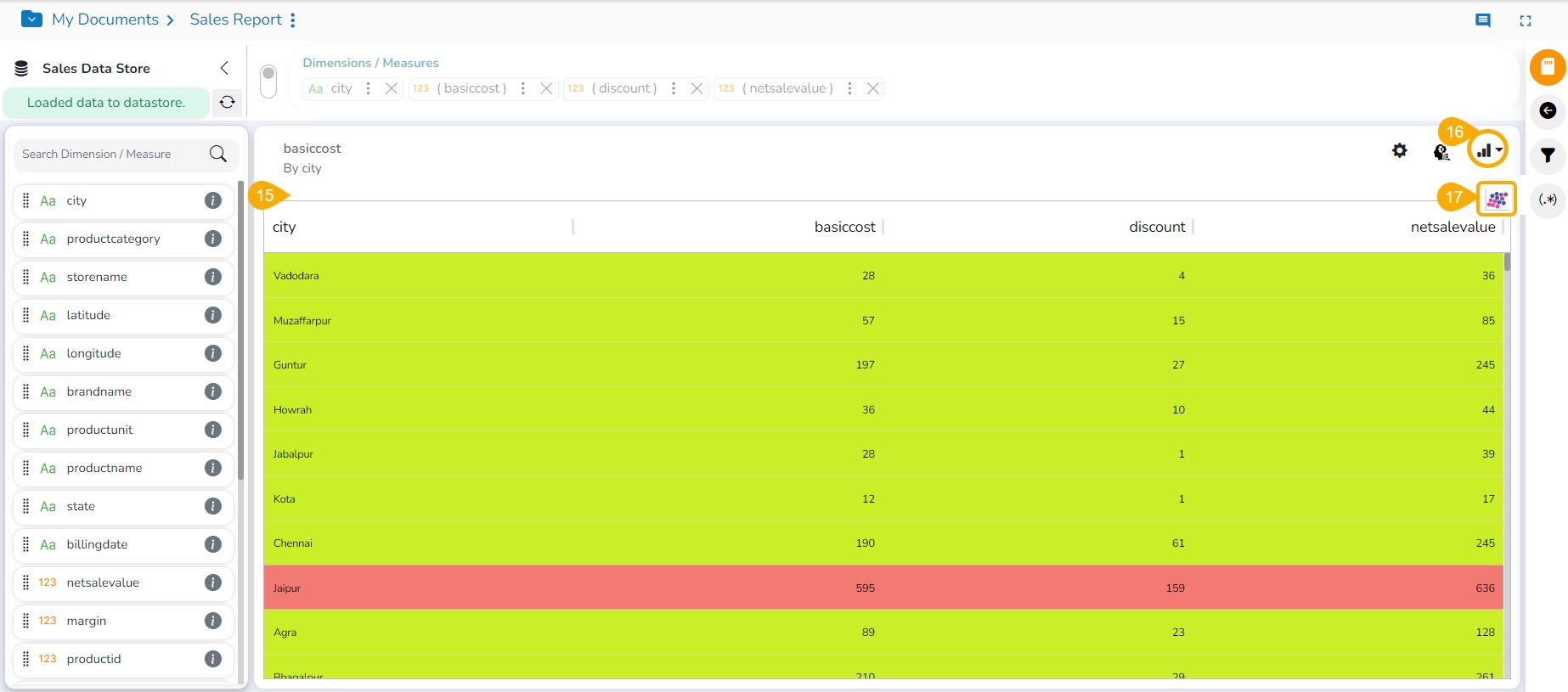Image resolution: width=1568 pixels, height=692 pixels.
Task: Sort by the basiccost column header
Action: 844,227
